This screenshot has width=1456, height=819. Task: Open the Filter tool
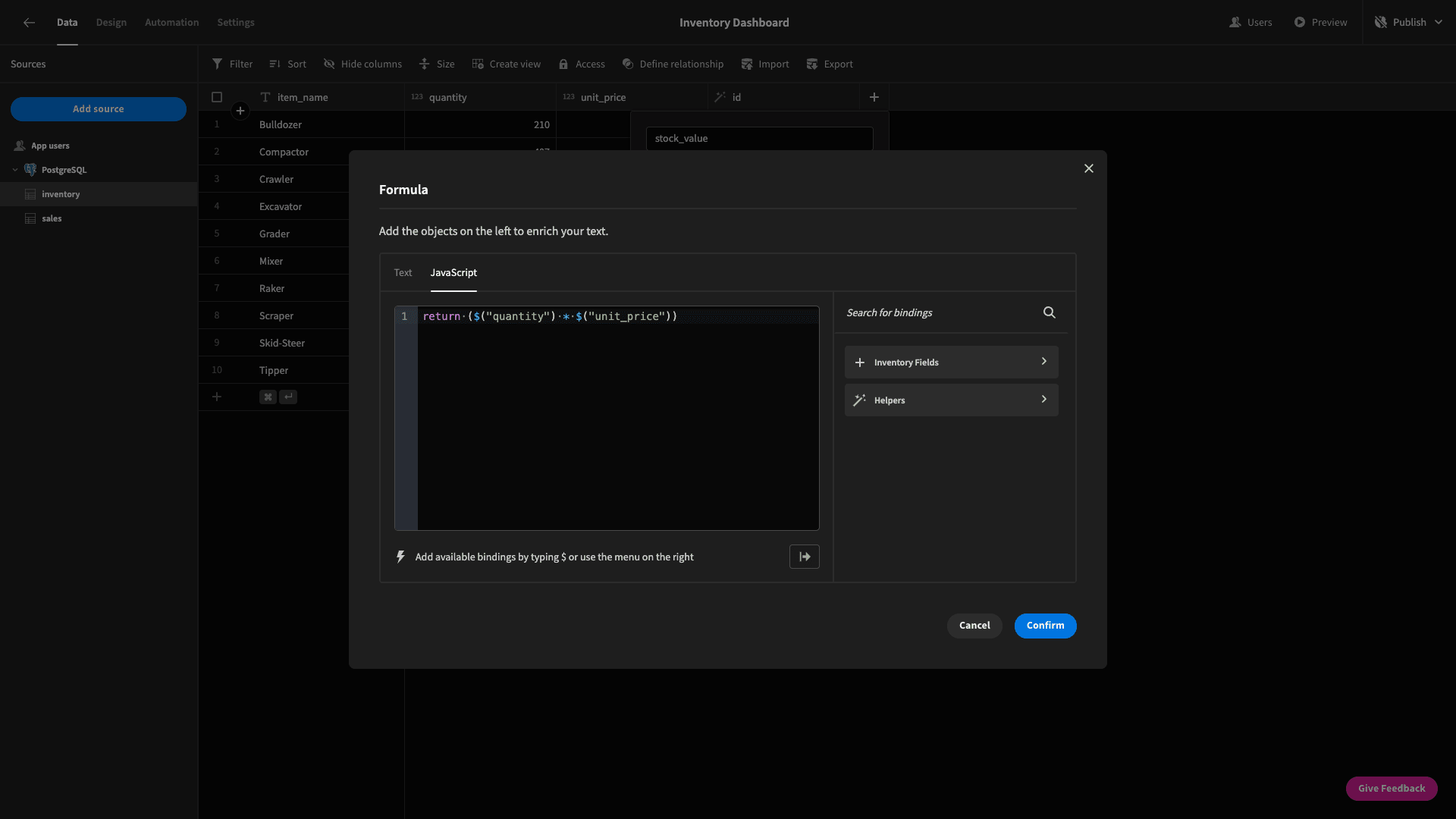(232, 64)
